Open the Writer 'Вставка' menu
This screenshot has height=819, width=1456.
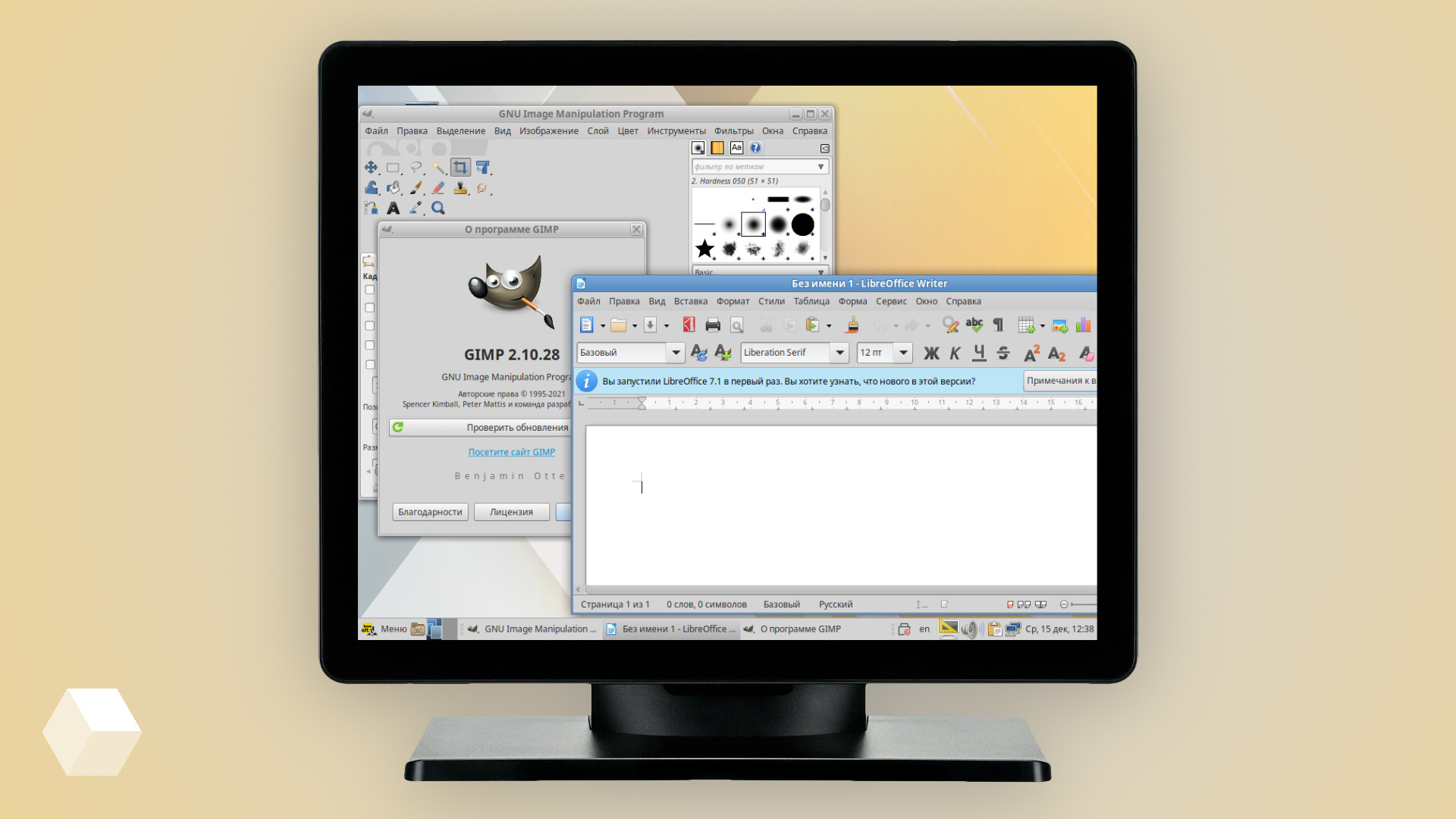690,302
